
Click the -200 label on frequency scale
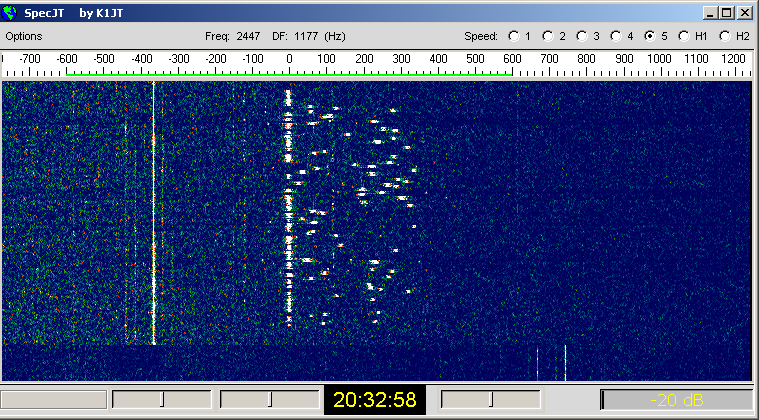point(215,59)
